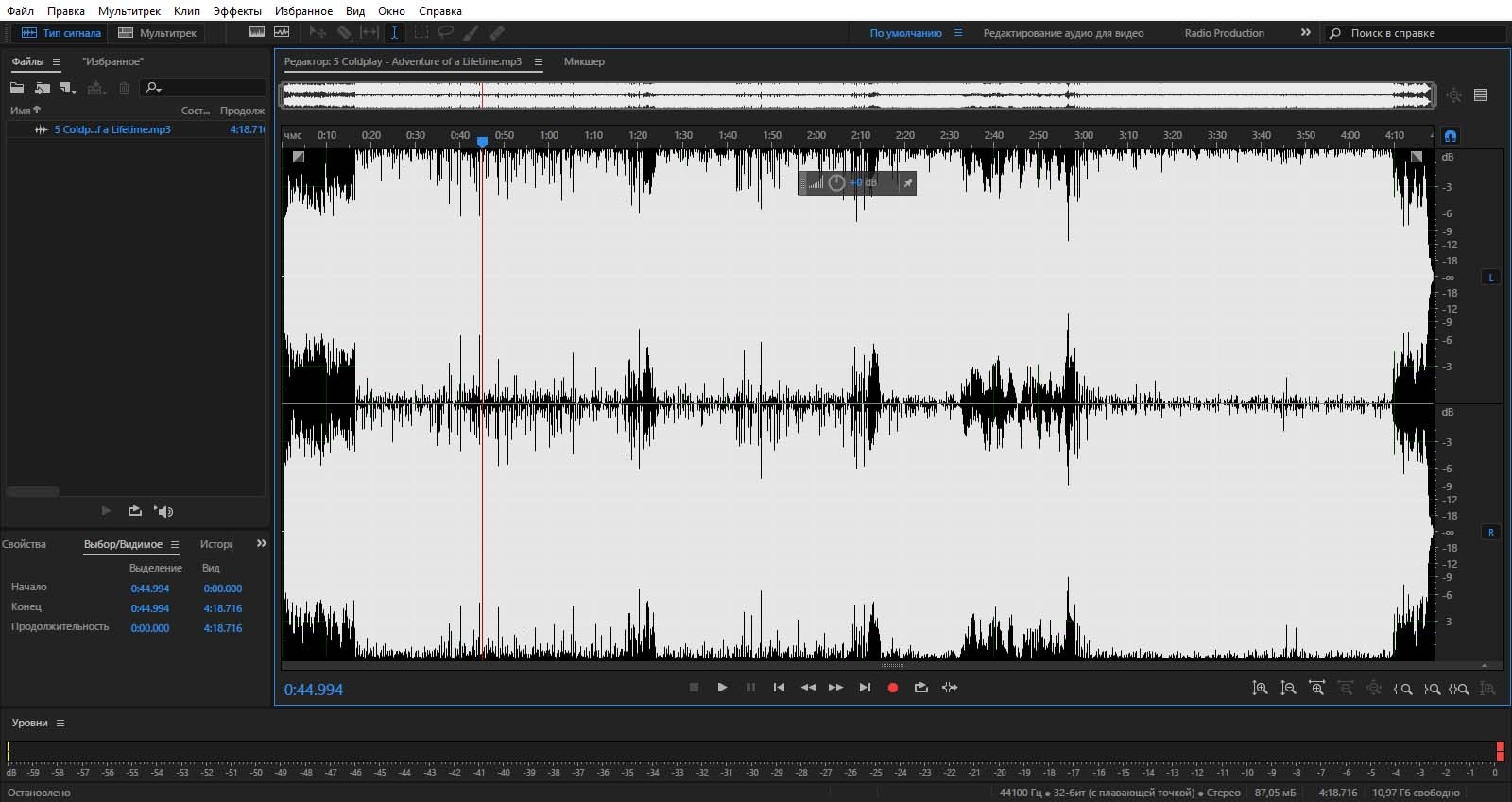
Task: Open the Мультитрек menu in menu bar
Action: tap(129, 11)
